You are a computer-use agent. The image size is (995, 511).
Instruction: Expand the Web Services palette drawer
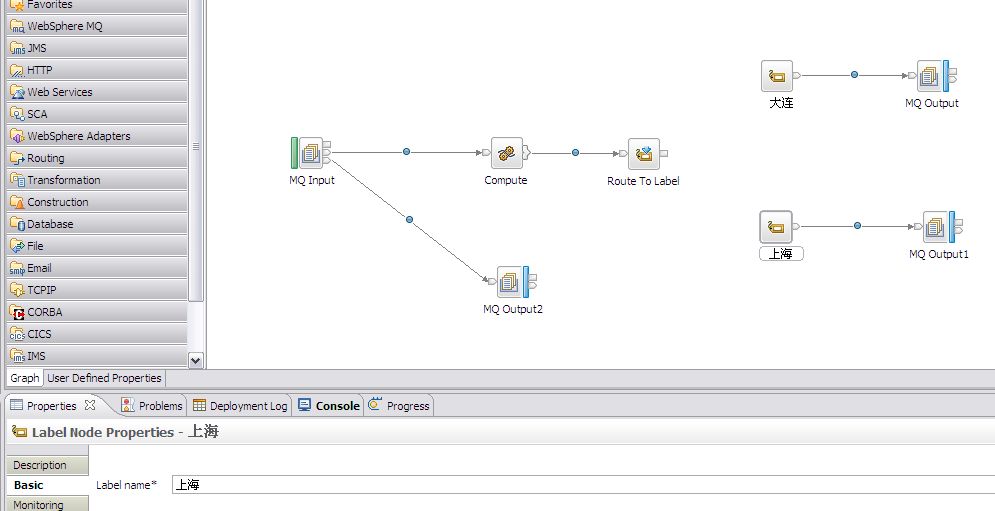(x=96, y=92)
